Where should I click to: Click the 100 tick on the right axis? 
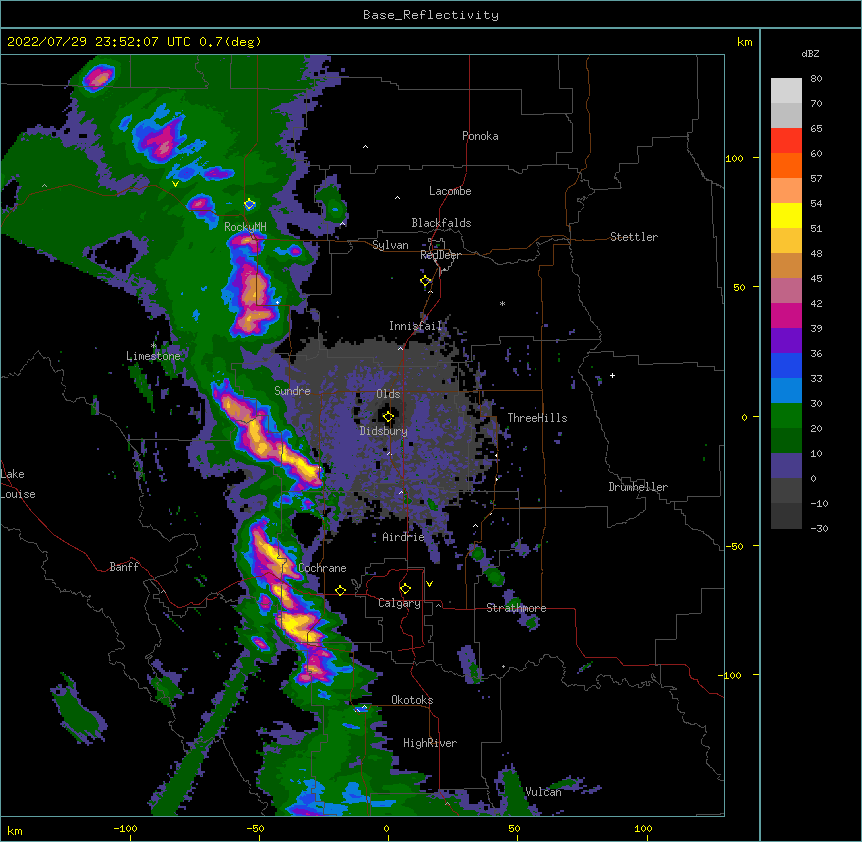pyautogui.click(x=734, y=158)
